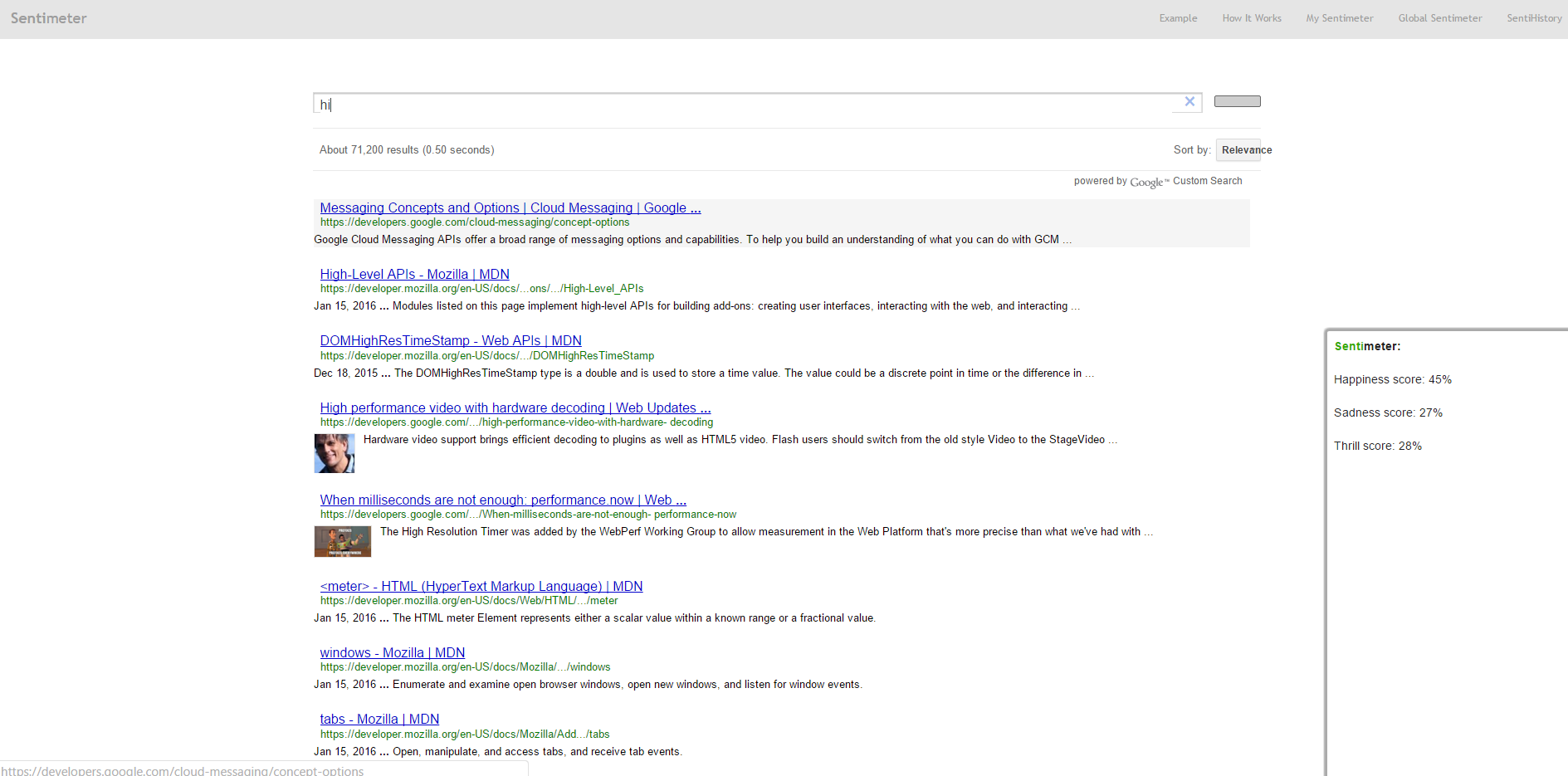This screenshot has height=776, width=1568.
Task: Open 'When milliseconds are not enough' result
Action: (503, 500)
